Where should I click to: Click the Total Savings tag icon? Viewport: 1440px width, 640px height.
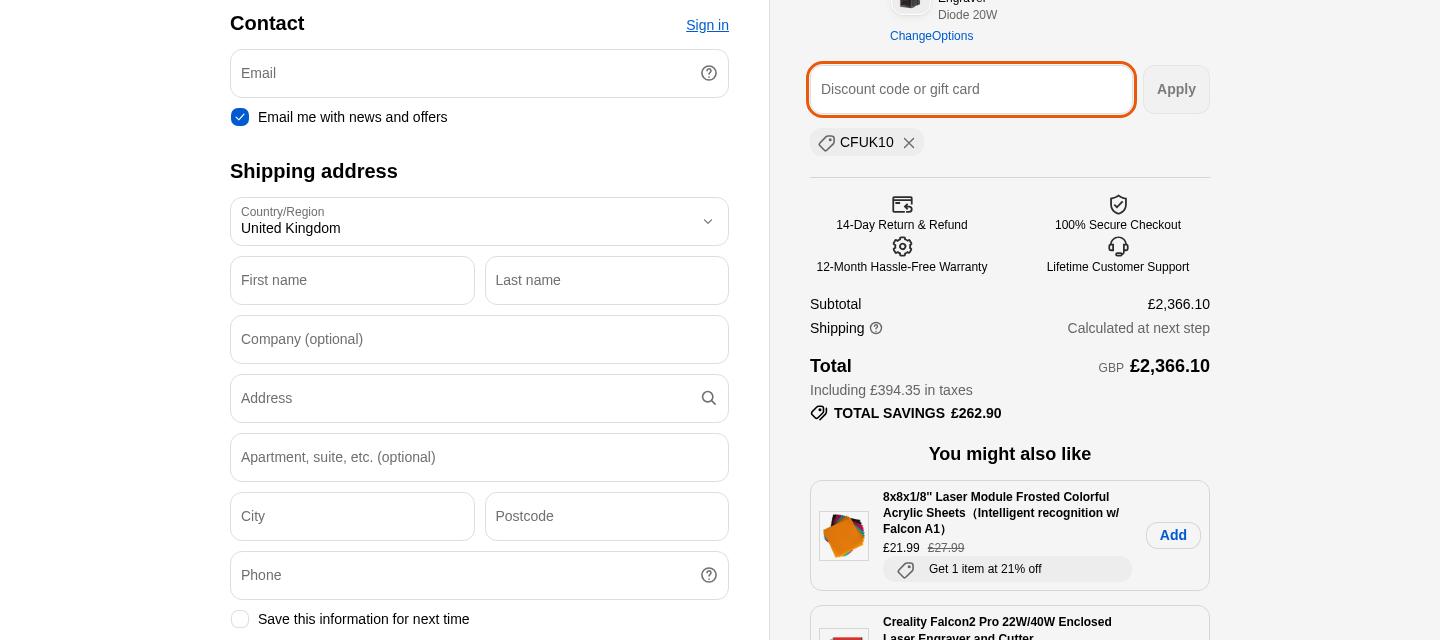click(819, 413)
